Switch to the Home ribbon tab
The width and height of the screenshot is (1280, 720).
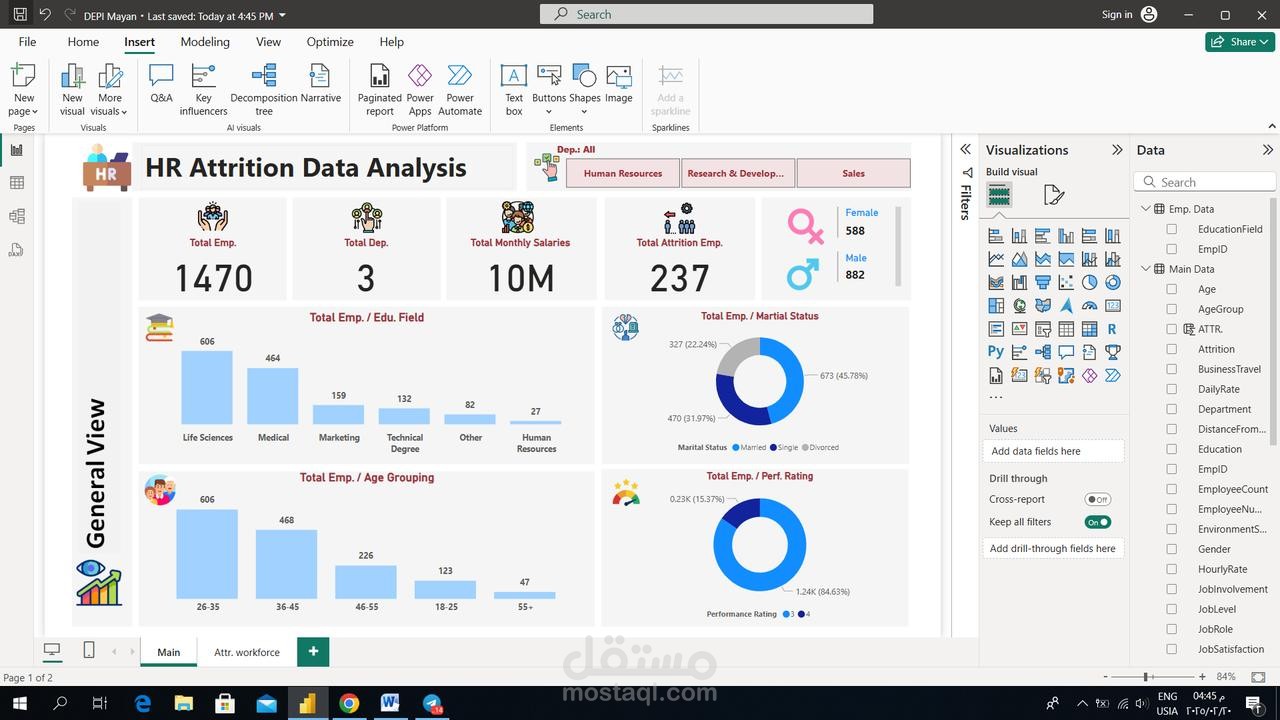(83, 42)
